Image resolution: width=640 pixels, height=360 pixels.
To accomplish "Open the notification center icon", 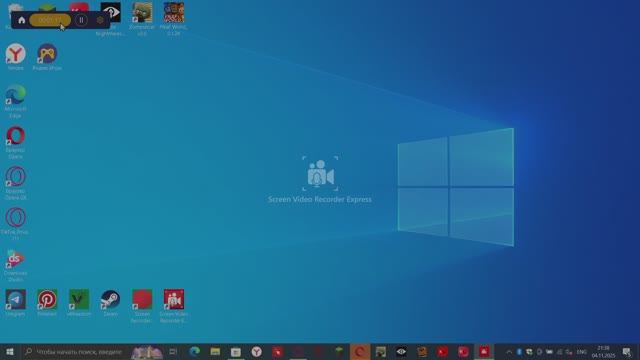I will point(627,352).
